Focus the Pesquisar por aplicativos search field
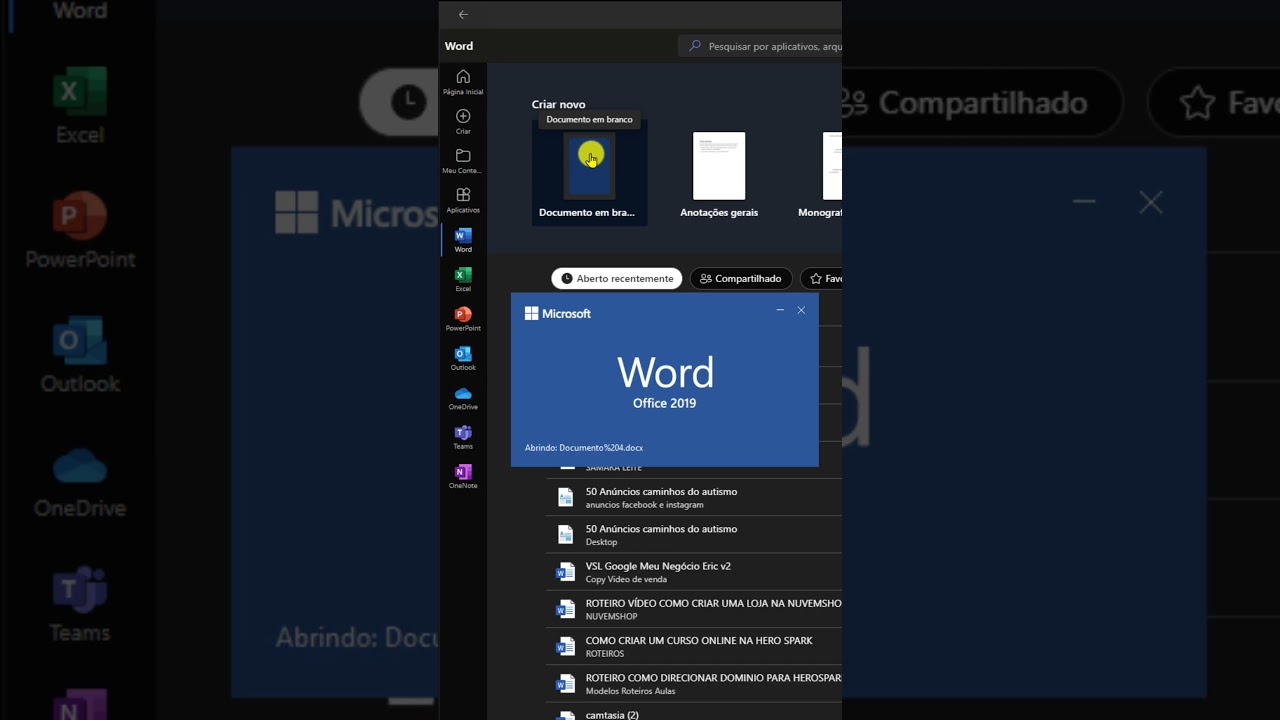1280x720 pixels. [760, 46]
